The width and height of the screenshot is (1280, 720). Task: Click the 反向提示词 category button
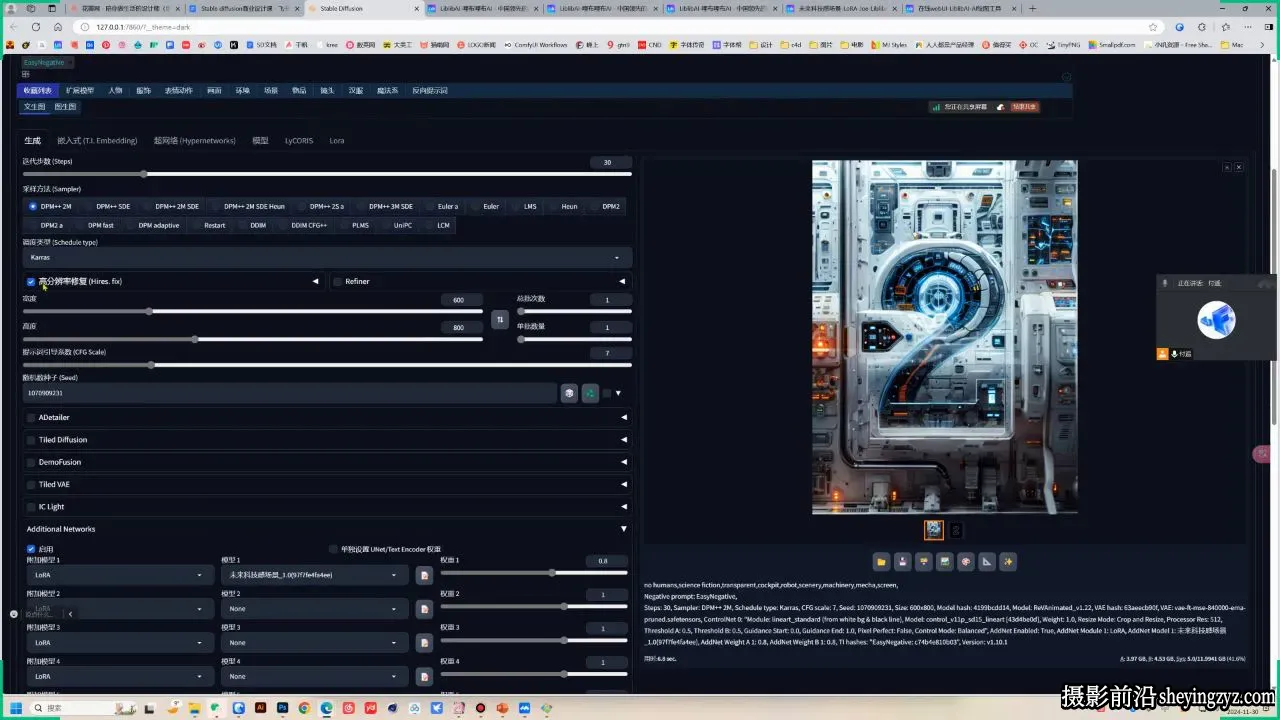430,90
